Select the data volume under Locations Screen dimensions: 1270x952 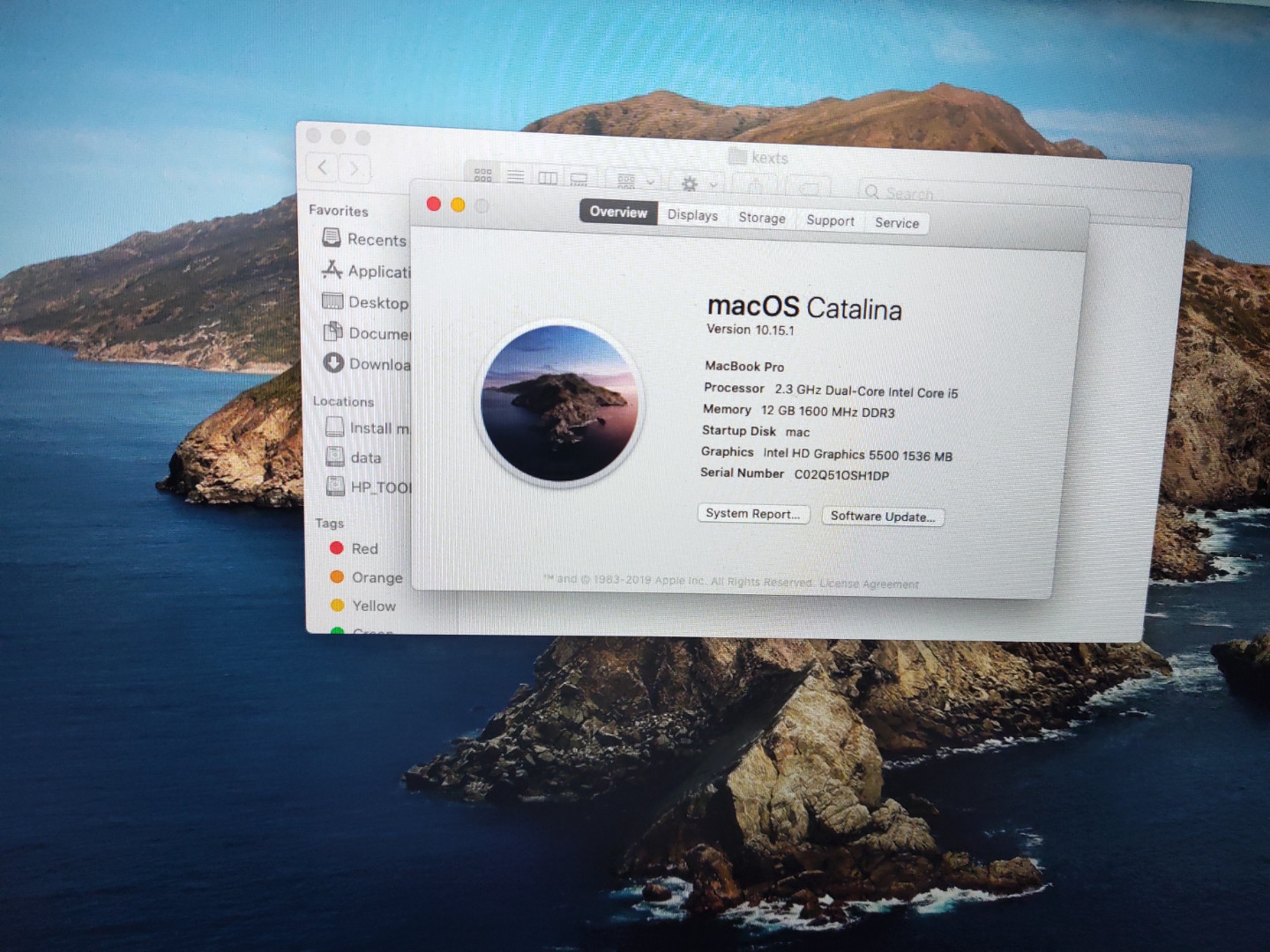tap(355, 457)
